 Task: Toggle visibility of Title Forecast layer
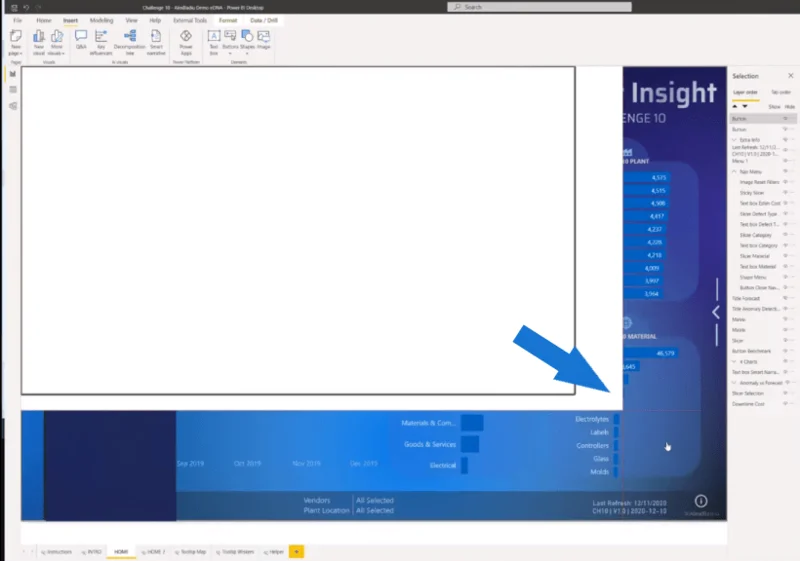tap(786, 298)
